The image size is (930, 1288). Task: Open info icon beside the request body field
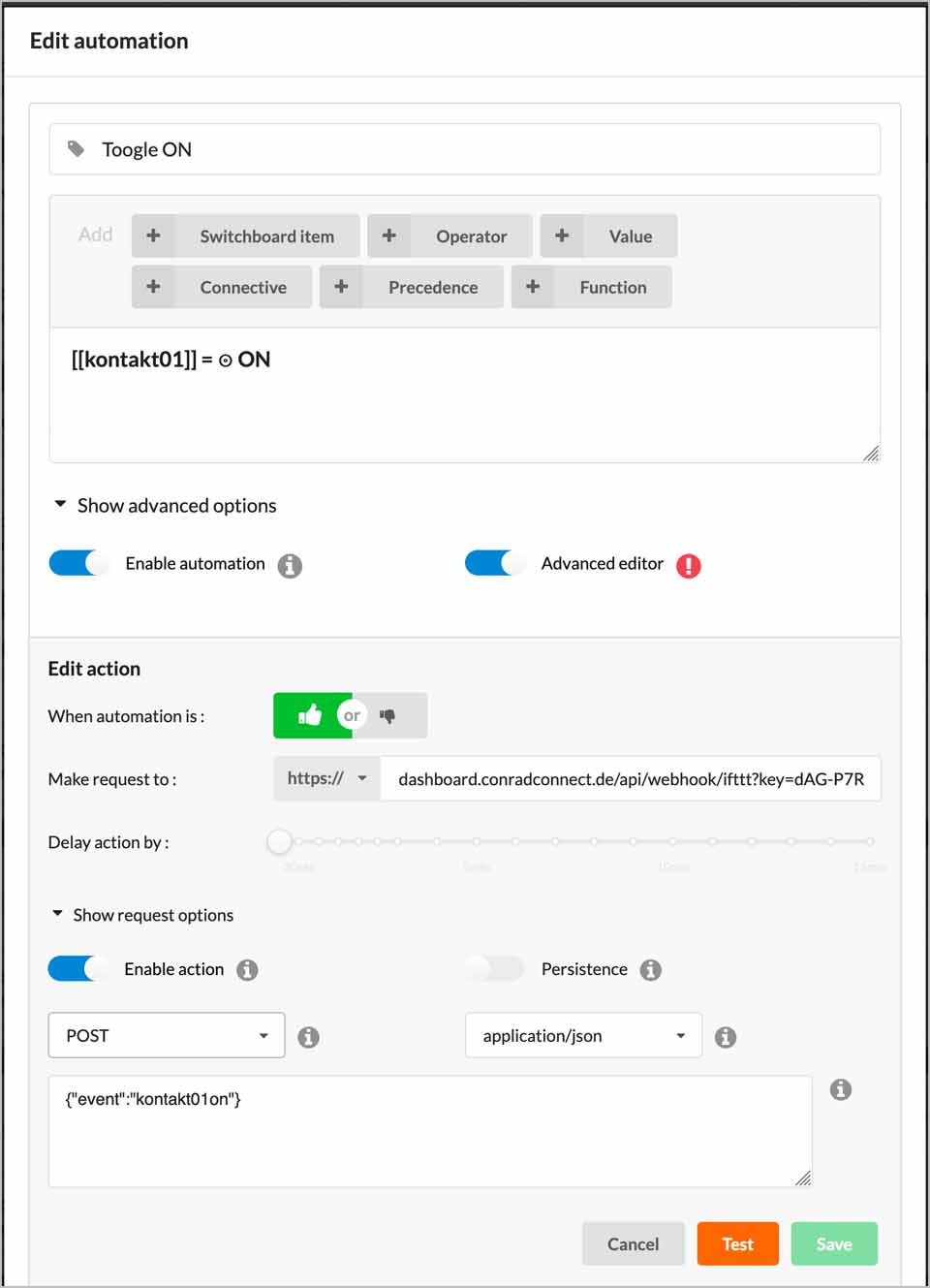(841, 1089)
